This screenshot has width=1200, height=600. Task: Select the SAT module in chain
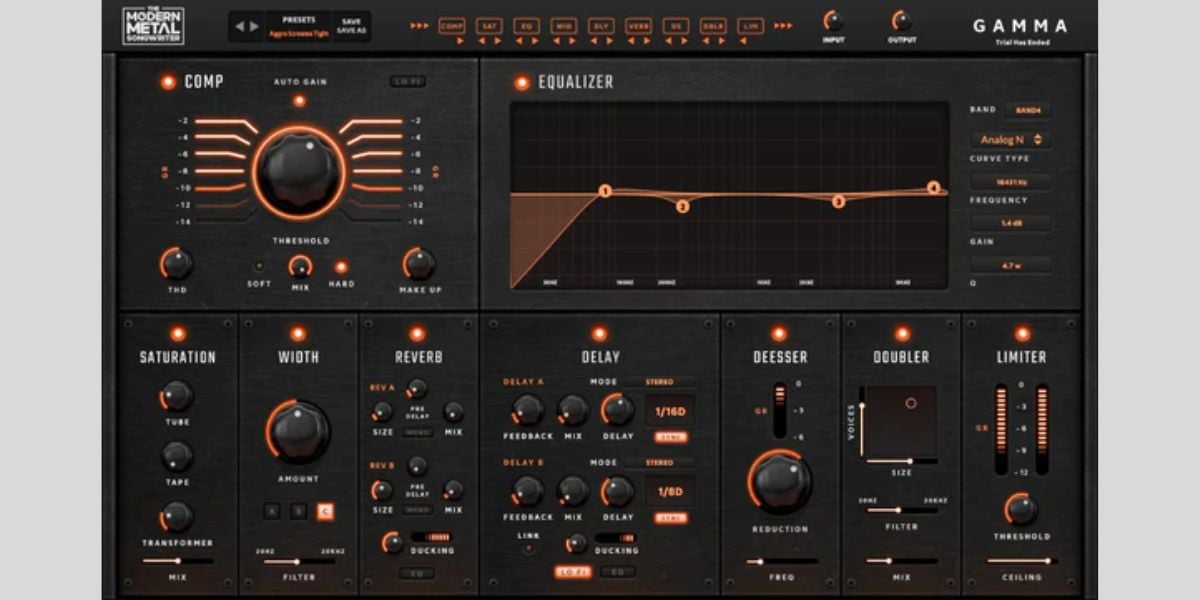[x=490, y=26]
